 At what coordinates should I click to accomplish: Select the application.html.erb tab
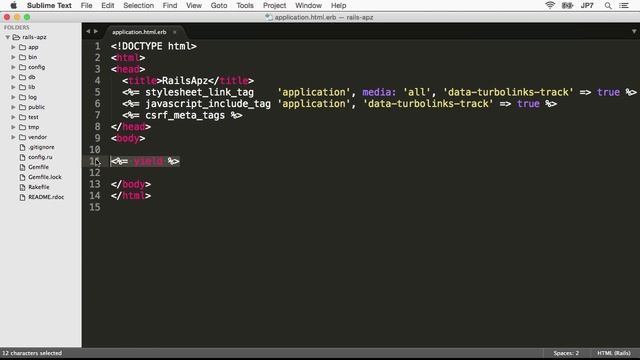(139, 32)
